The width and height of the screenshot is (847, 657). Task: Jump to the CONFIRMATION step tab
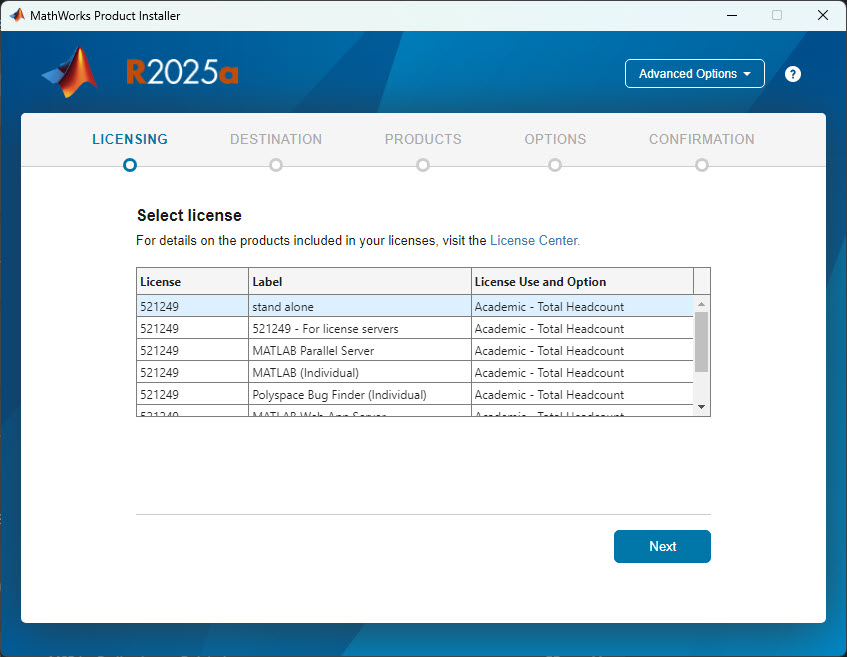click(702, 139)
